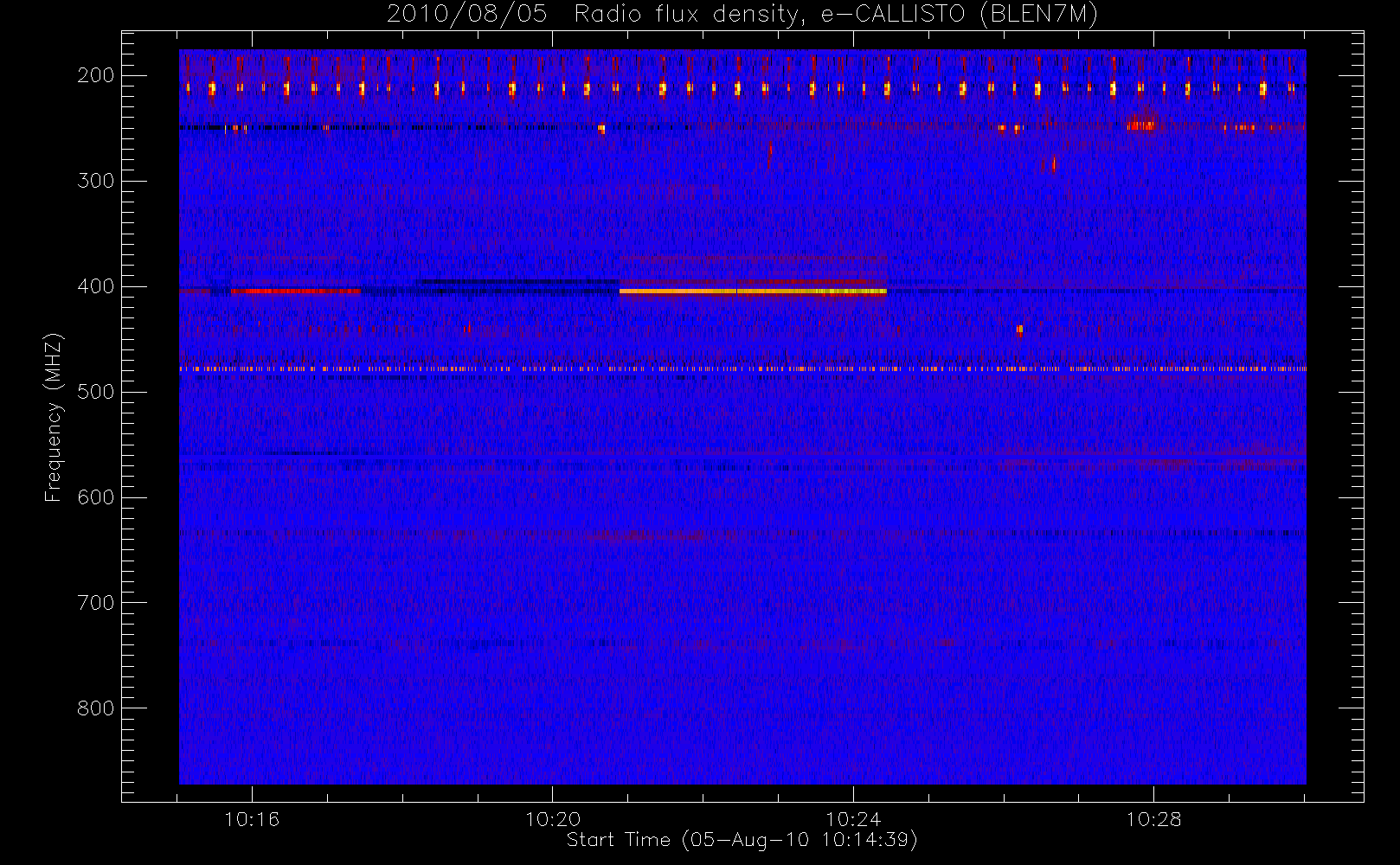Image resolution: width=1400 pixels, height=865 pixels.
Task: Select the 200 frequency tick label
Action: click(x=96, y=75)
